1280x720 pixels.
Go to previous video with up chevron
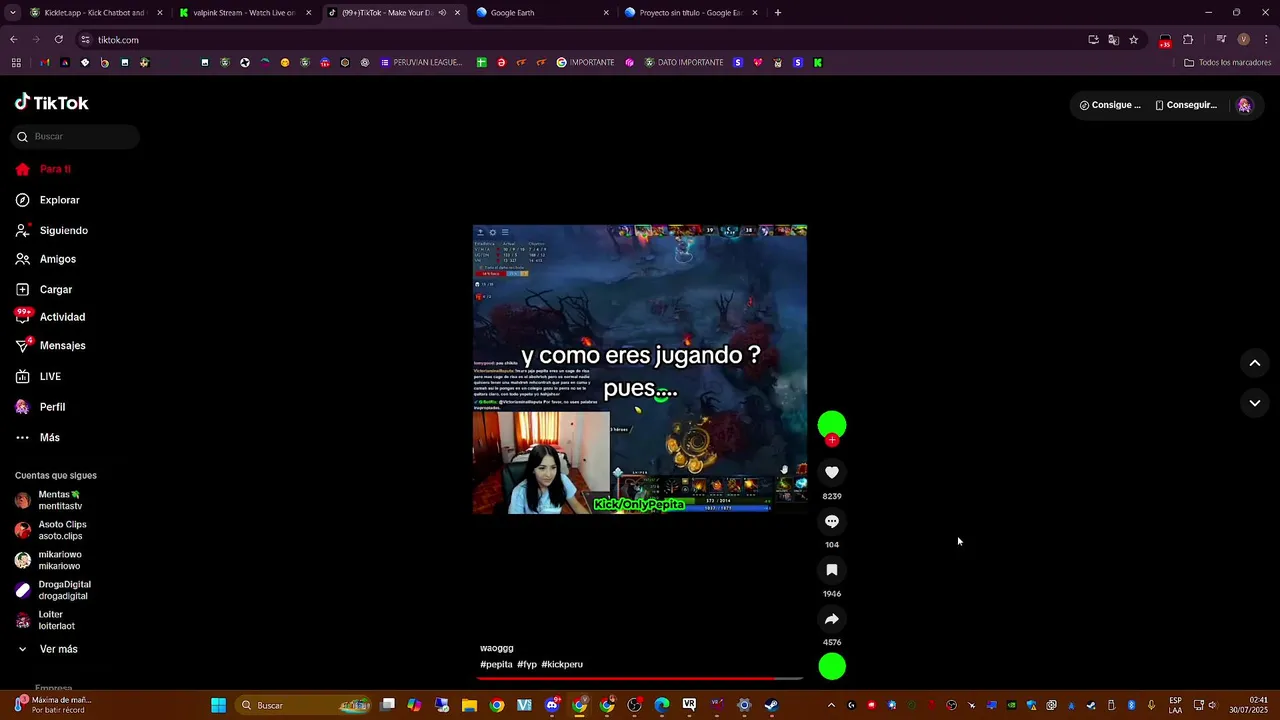click(1255, 363)
